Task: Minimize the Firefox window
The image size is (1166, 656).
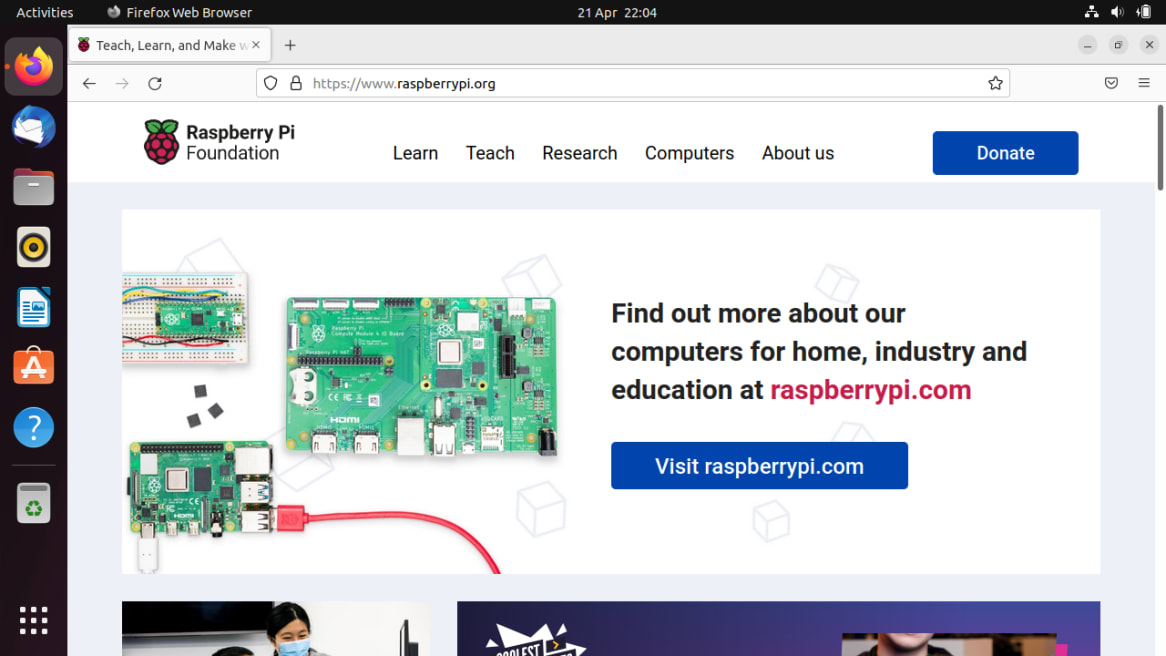Action: point(1087,45)
